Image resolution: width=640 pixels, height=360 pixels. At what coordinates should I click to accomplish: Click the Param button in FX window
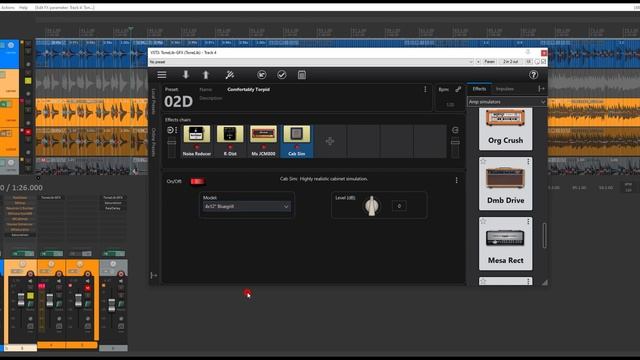pyautogui.click(x=489, y=62)
